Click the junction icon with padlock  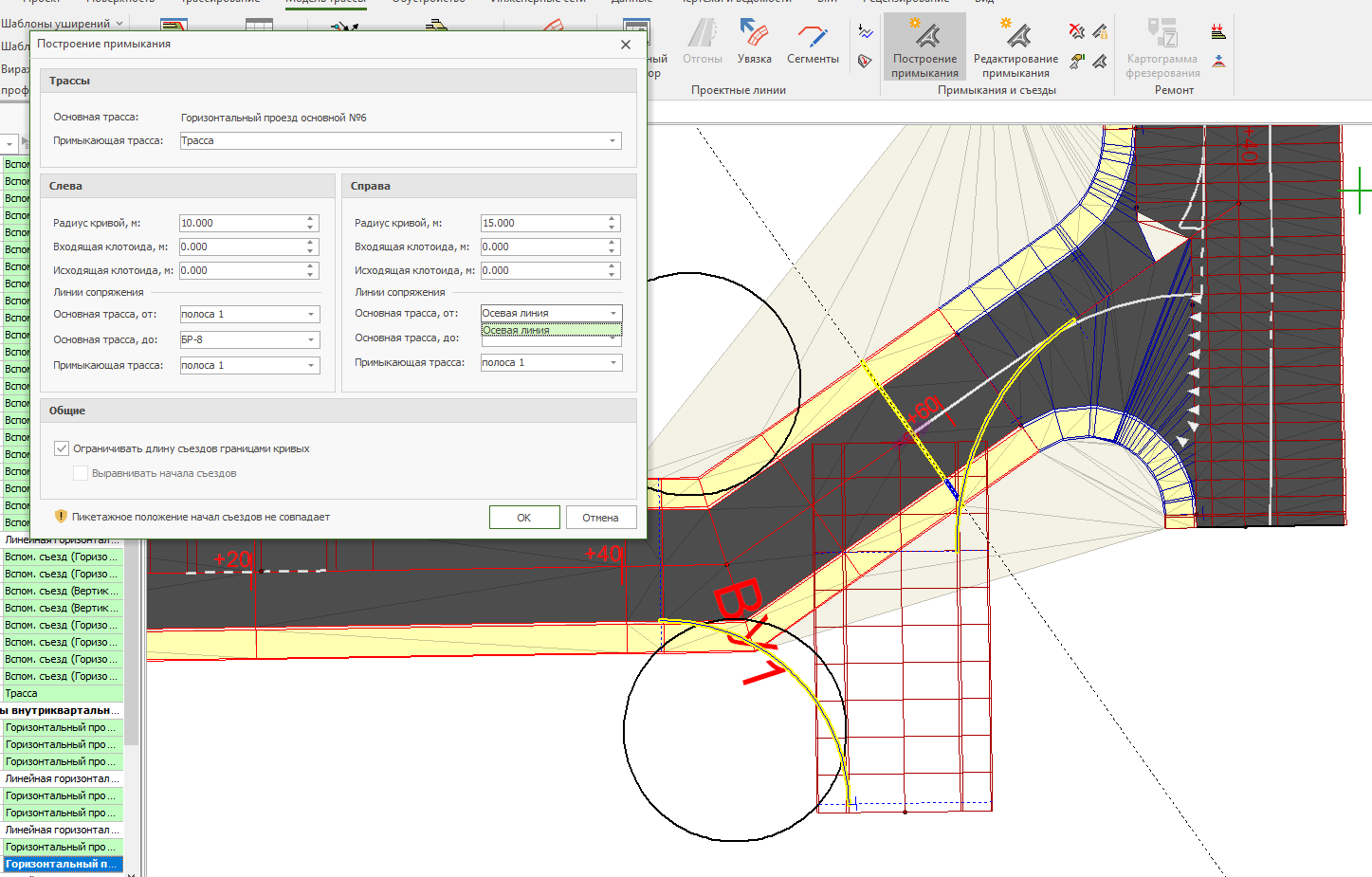(1100, 31)
